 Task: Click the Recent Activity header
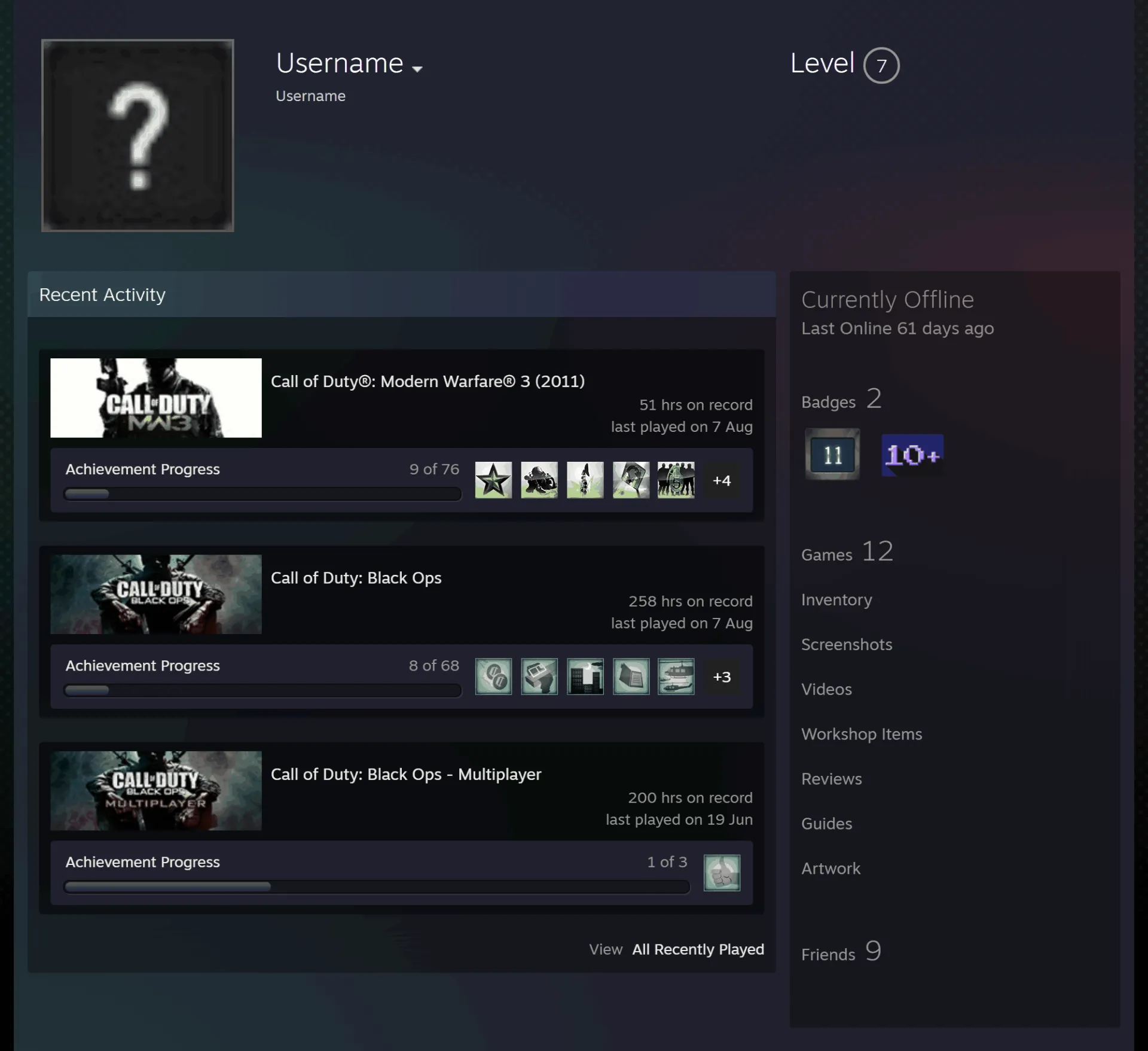401,294
